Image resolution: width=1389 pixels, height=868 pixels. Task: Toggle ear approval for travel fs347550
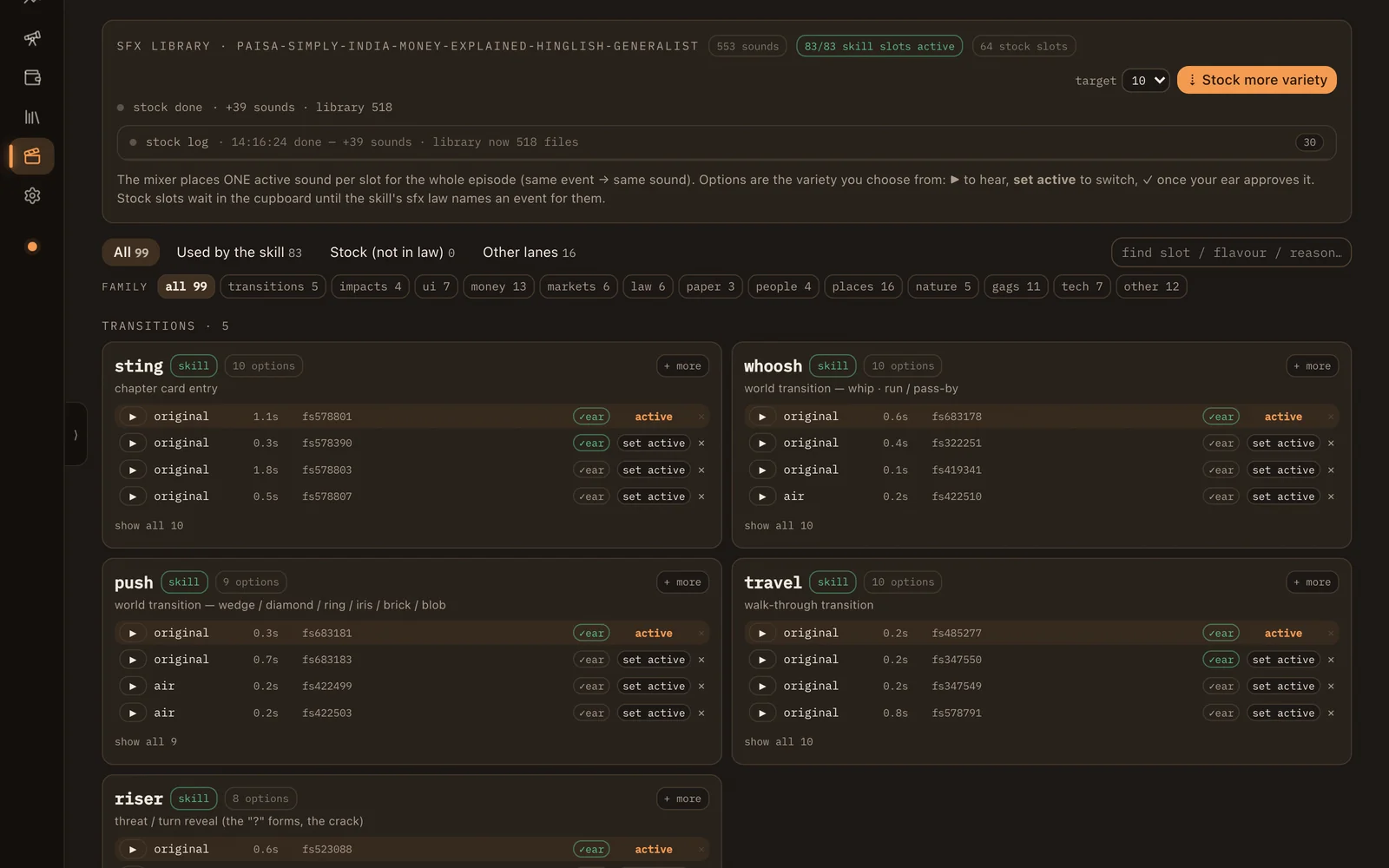click(1221, 660)
